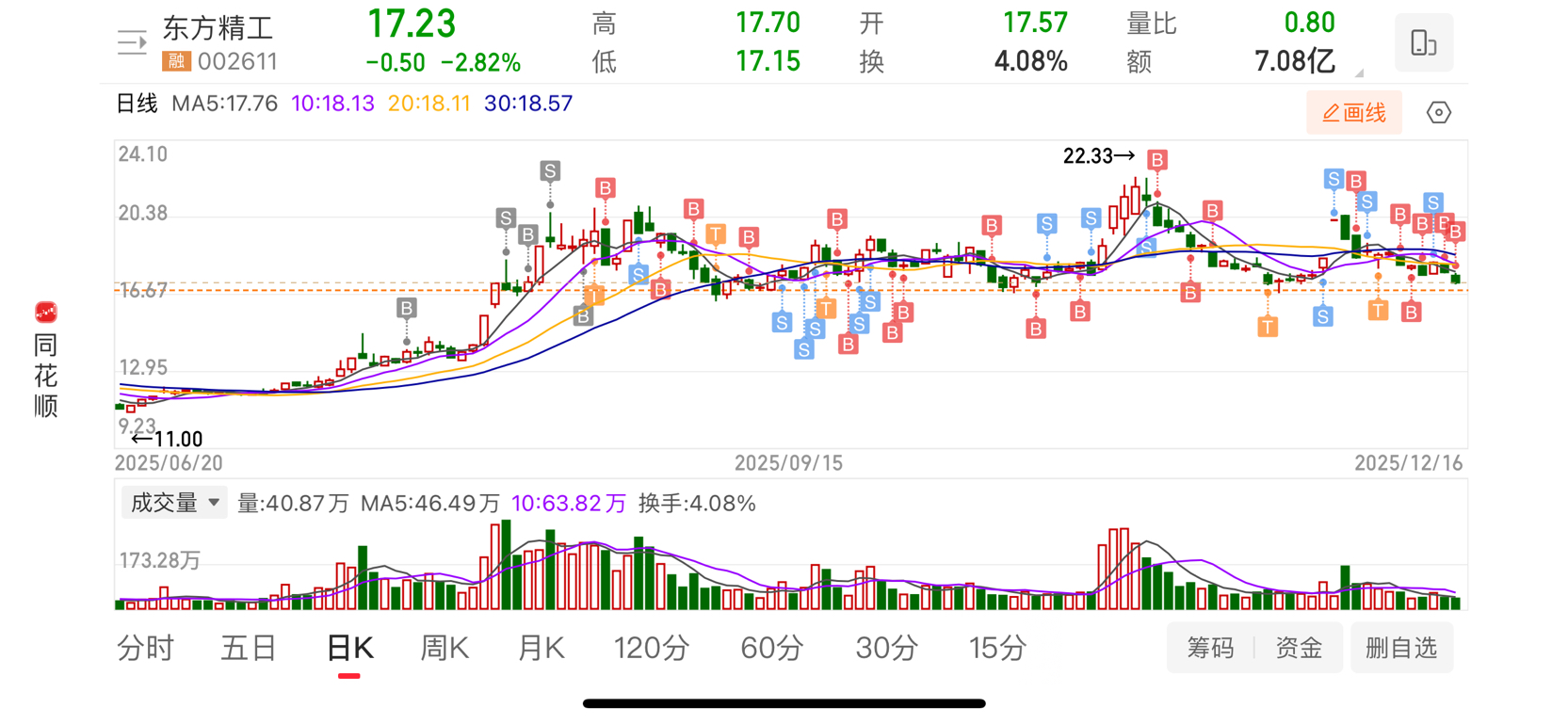This screenshot has width=1568, height=724.
Task: Tap the 换手:4.08% label in volume panel
Action: (697, 504)
